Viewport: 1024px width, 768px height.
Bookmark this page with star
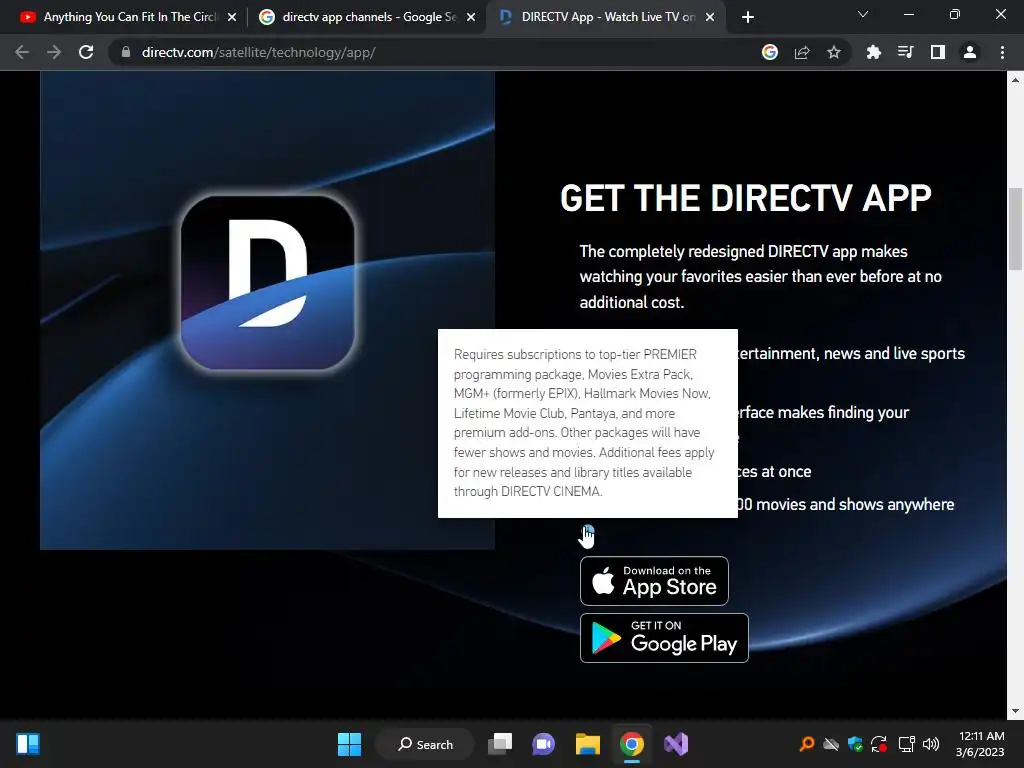click(x=834, y=52)
